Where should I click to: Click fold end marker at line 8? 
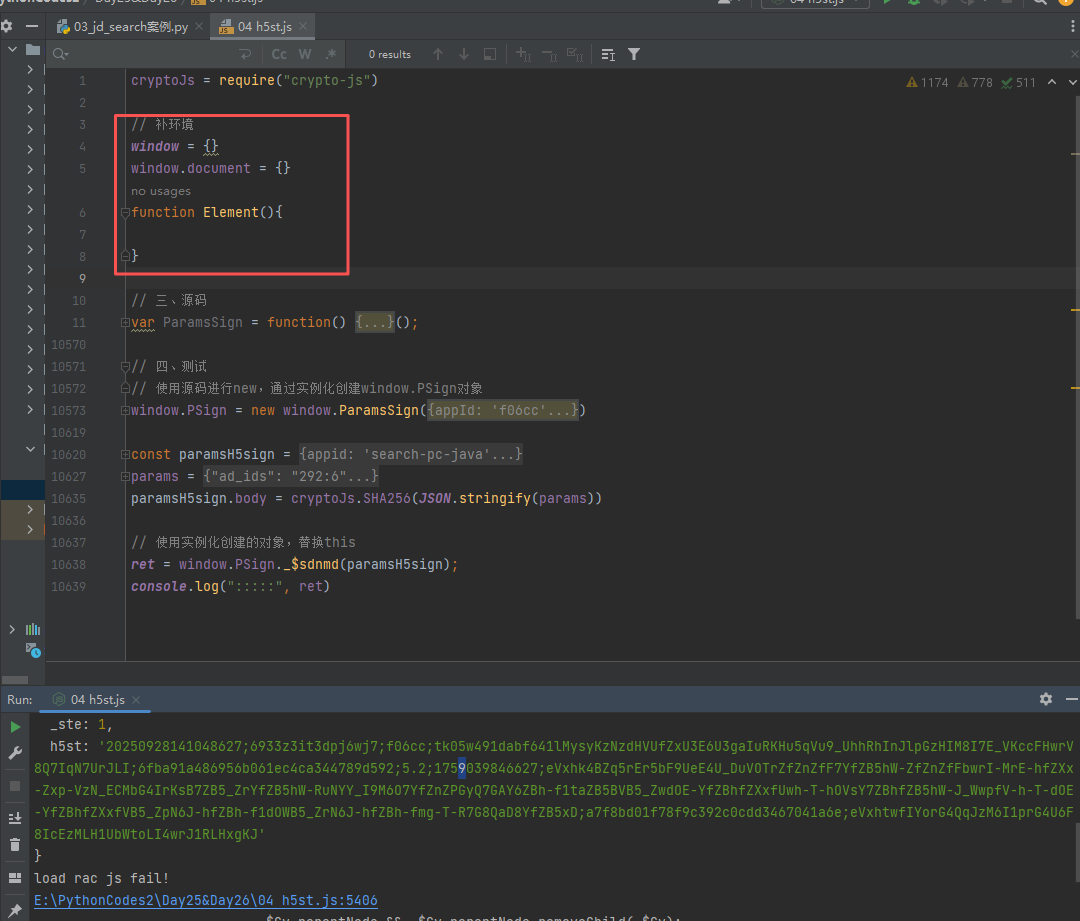pos(125,256)
